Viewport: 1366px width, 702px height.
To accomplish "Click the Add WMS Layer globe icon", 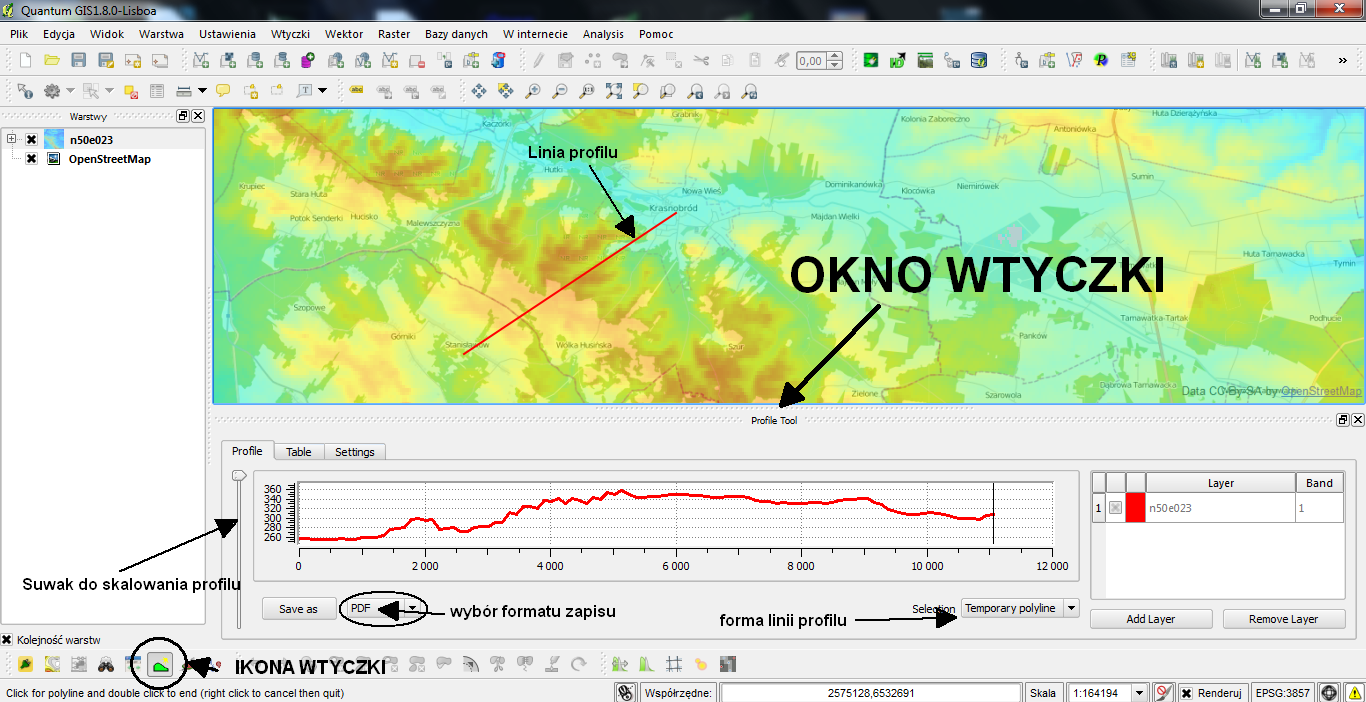I will [335, 60].
